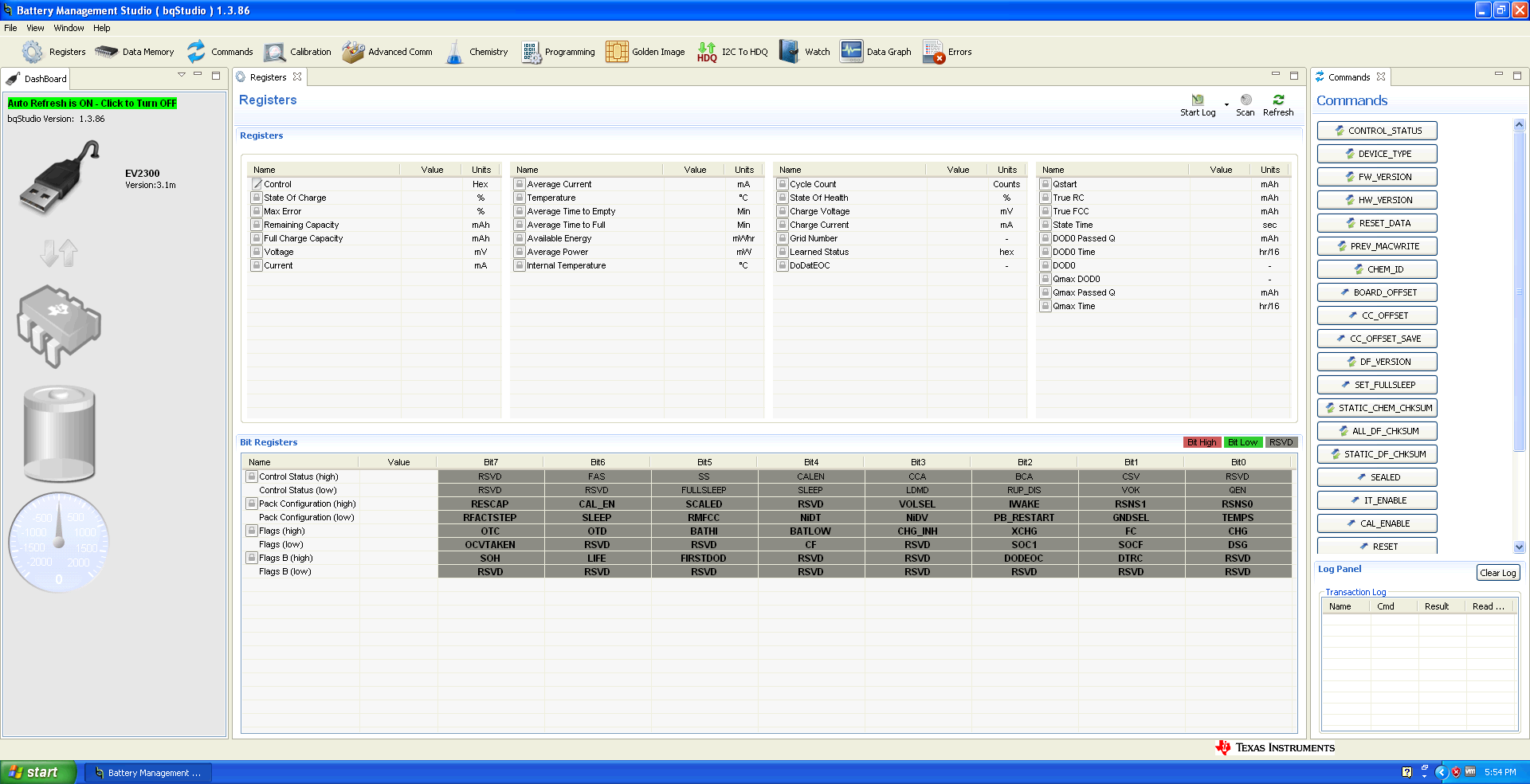This screenshot has height=784, width=1530.
Task: Open the Registers toolbar gear icon
Action: (x=33, y=52)
